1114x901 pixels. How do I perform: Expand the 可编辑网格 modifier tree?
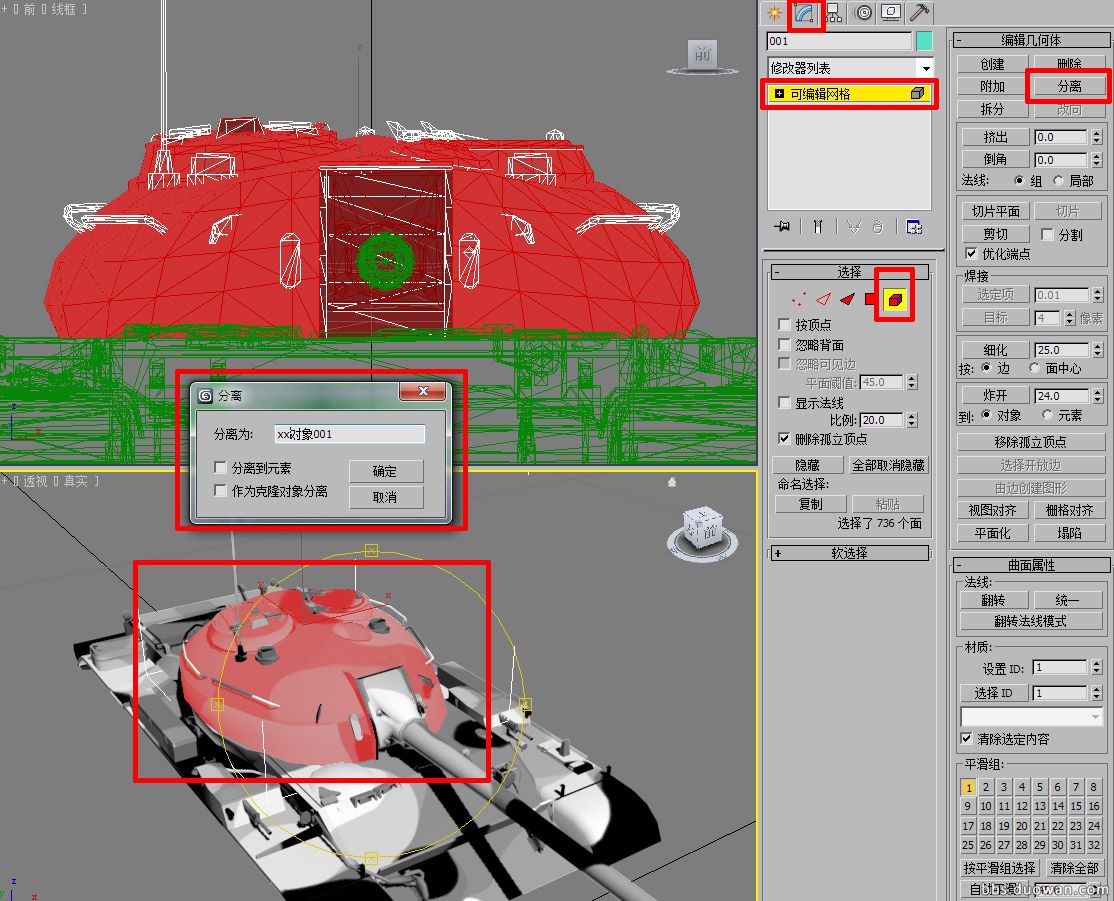[780, 93]
